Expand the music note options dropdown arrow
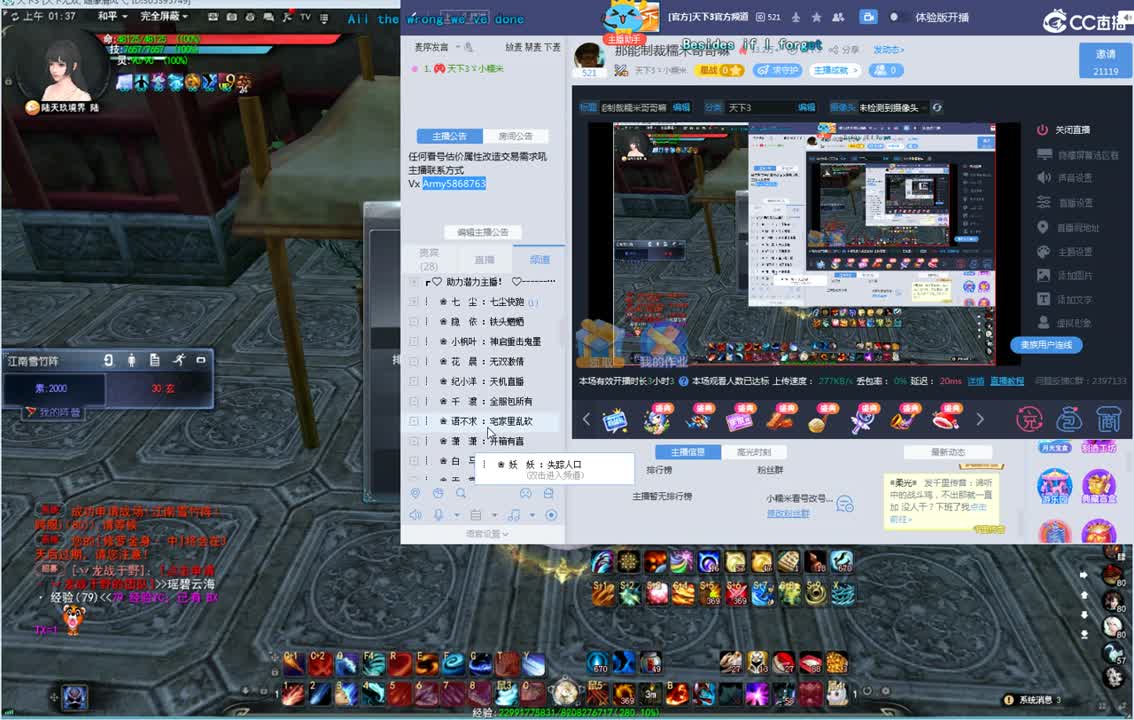 (532, 516)
